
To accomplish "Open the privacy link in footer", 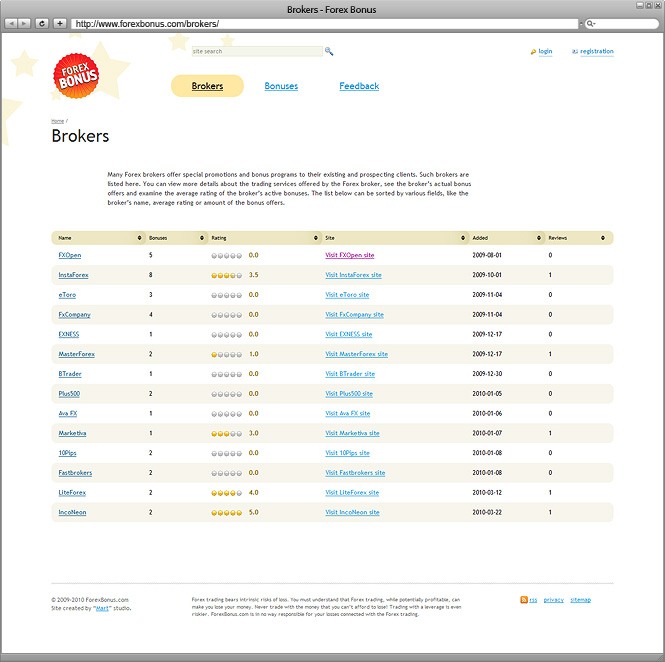I will (x=554, y=600).
